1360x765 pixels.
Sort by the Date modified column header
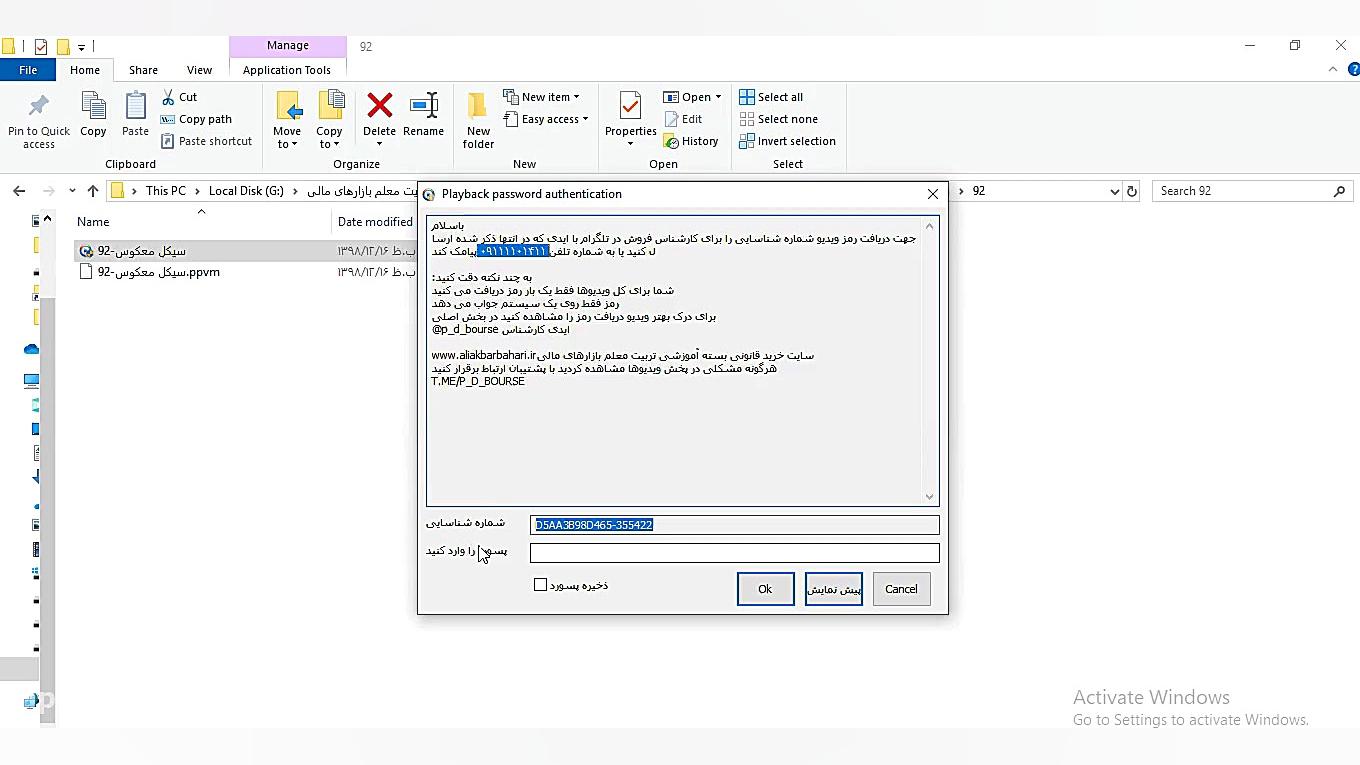[375, 222]
